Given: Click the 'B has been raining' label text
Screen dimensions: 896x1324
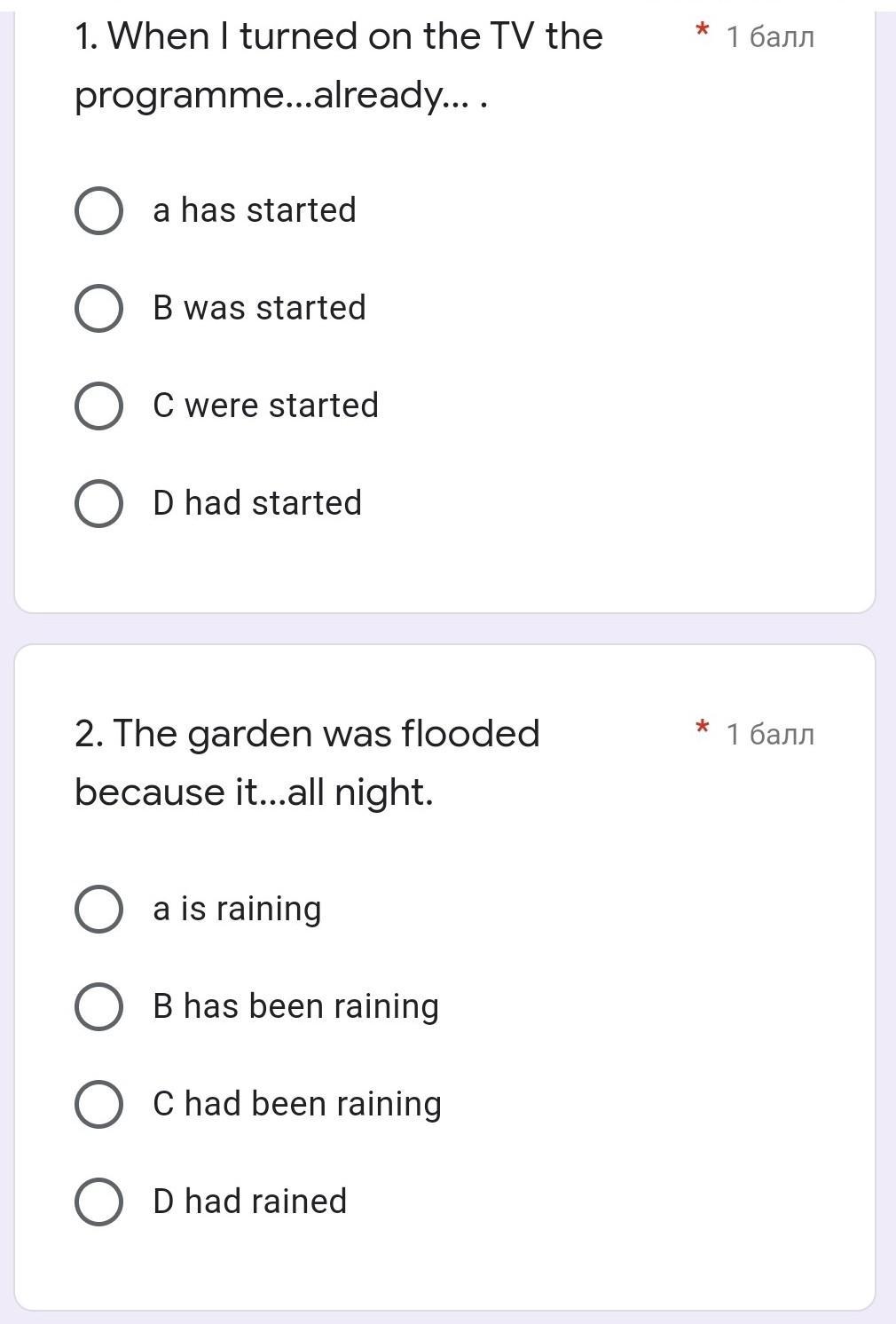Looking at the screenshot, I should coord(295,1006).
